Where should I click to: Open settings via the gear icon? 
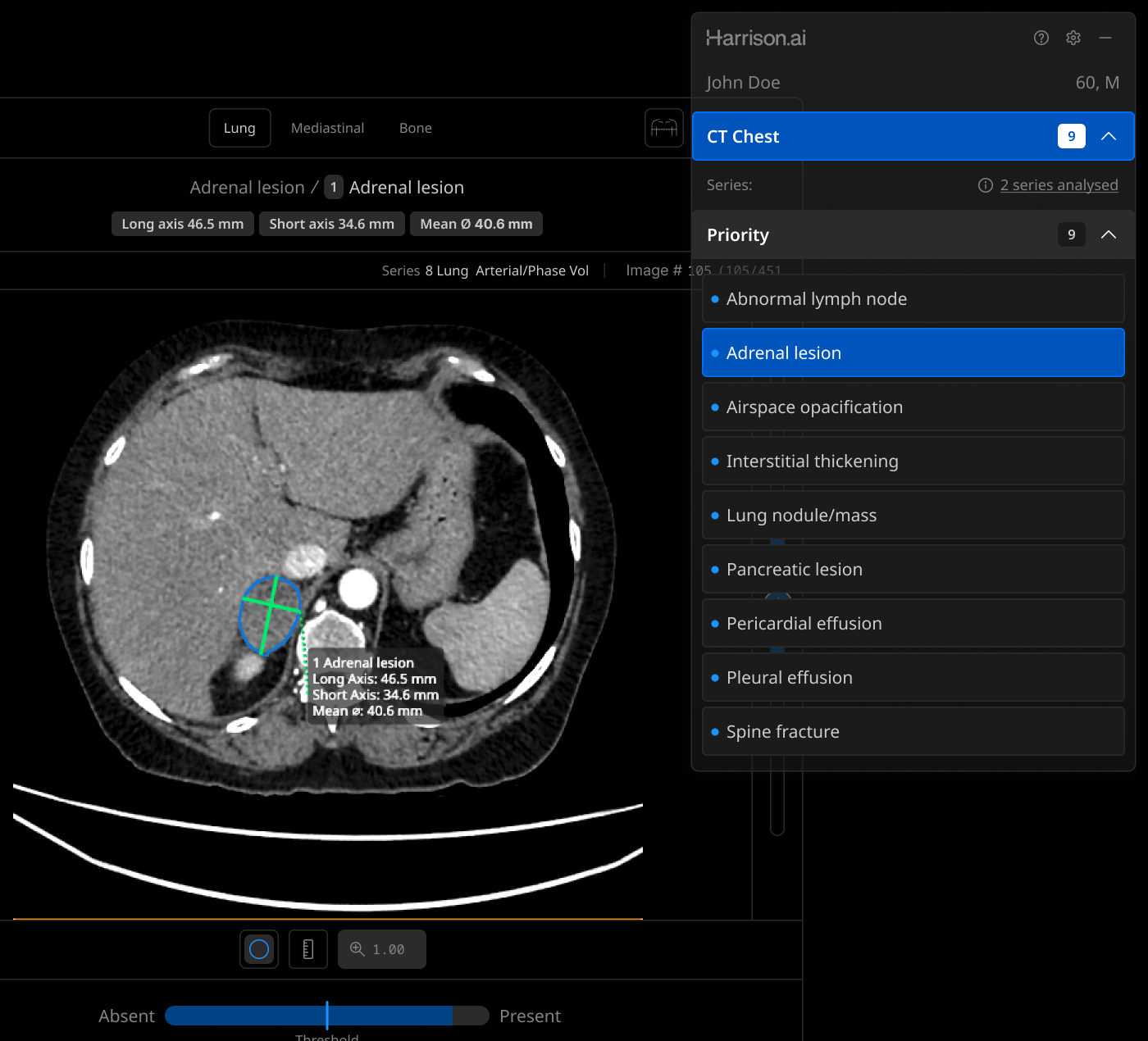pyautogui.click(x=1073, y=38)
